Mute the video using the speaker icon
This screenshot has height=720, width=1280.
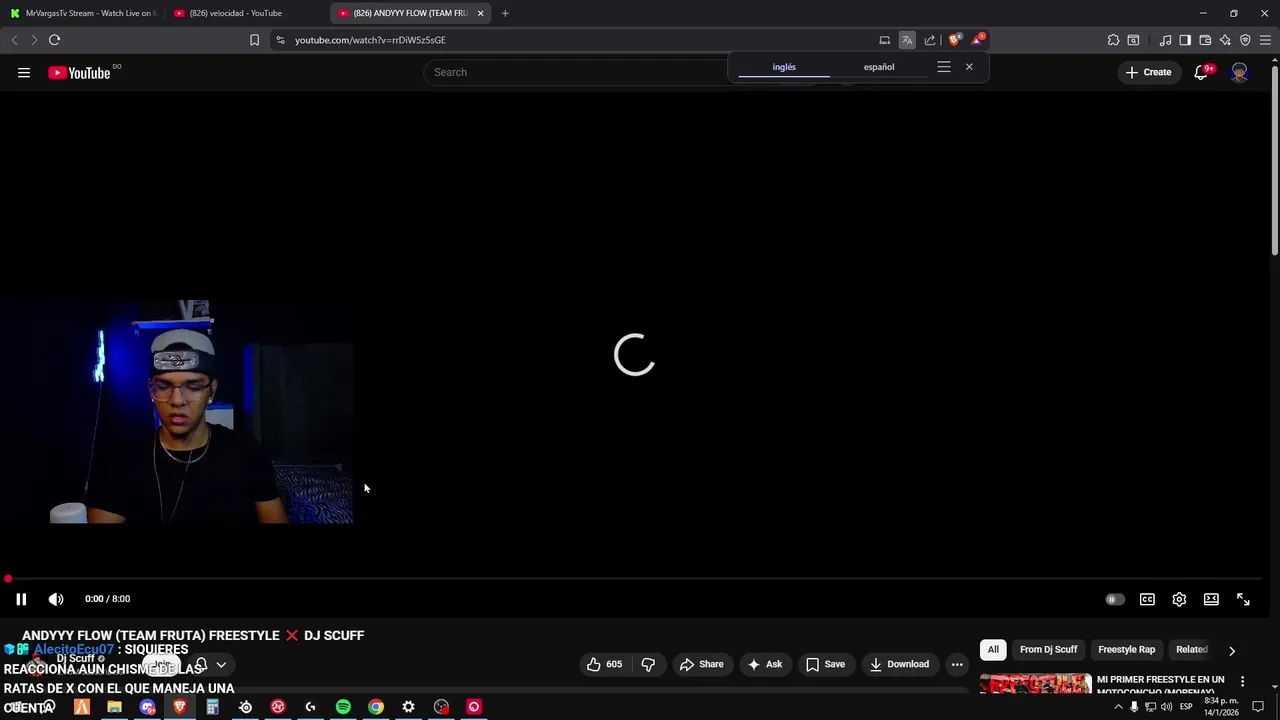[56, 599]
